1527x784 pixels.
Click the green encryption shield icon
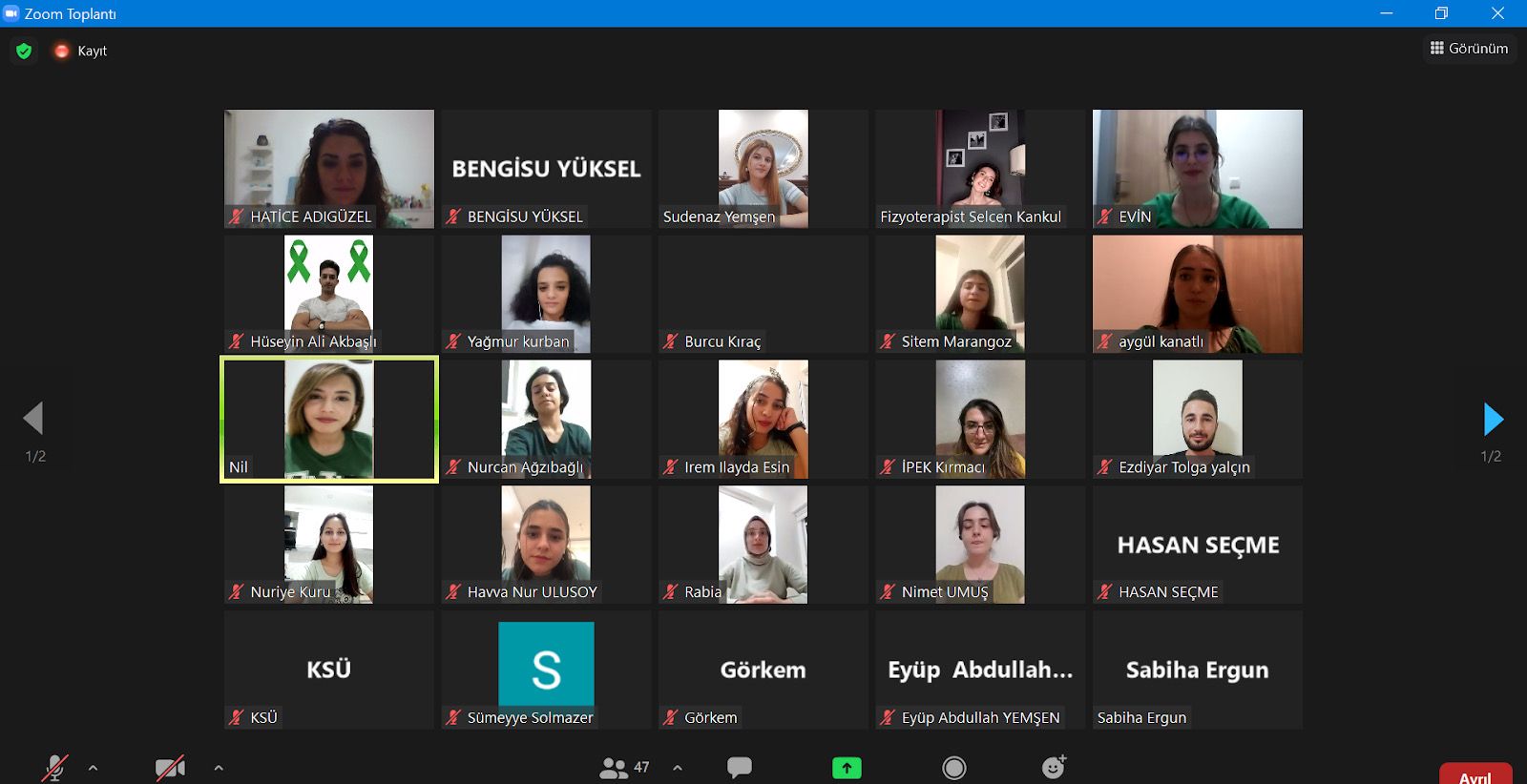[x=25, y=51]
